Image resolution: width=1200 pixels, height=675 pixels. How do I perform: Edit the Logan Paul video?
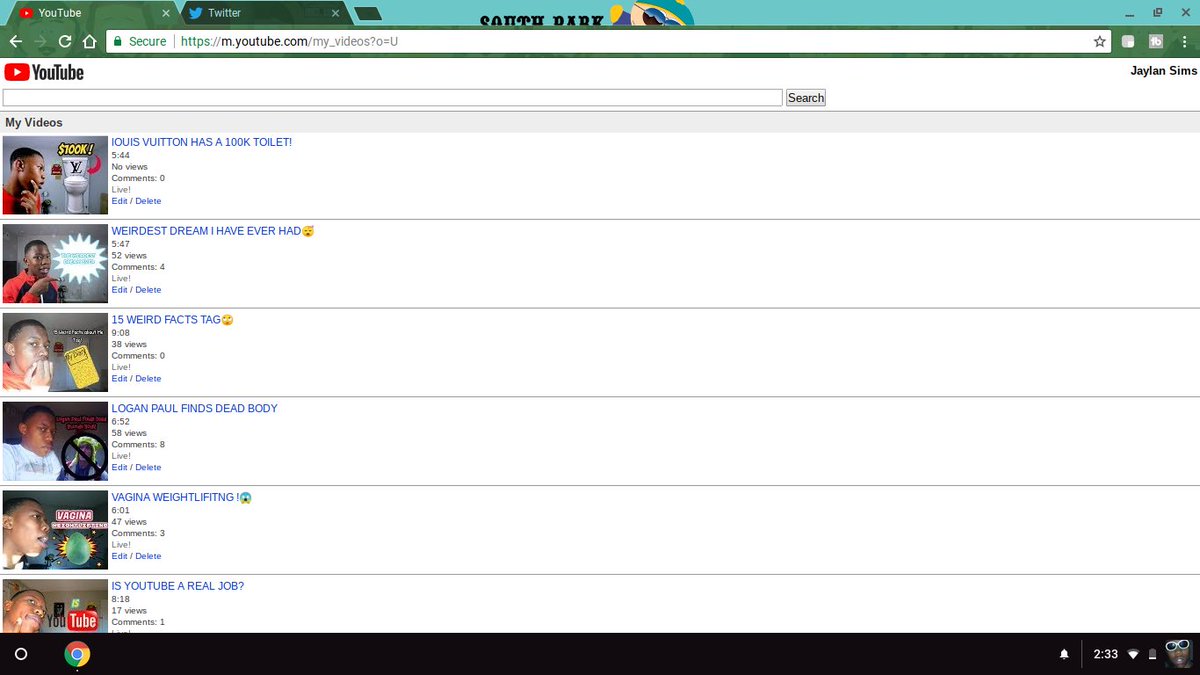(119, 467)
